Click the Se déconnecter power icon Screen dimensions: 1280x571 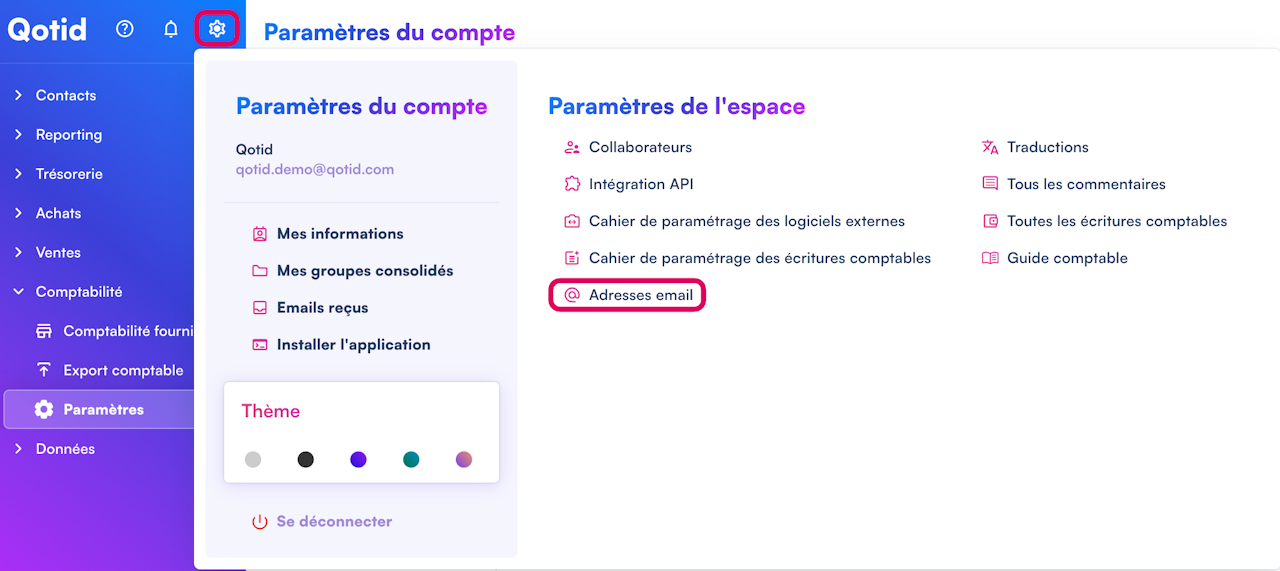[260, 521]
